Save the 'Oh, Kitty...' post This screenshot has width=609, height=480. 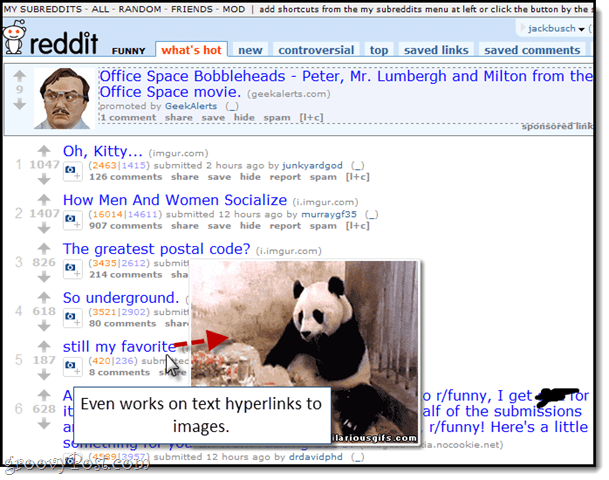tap(219, 177)
